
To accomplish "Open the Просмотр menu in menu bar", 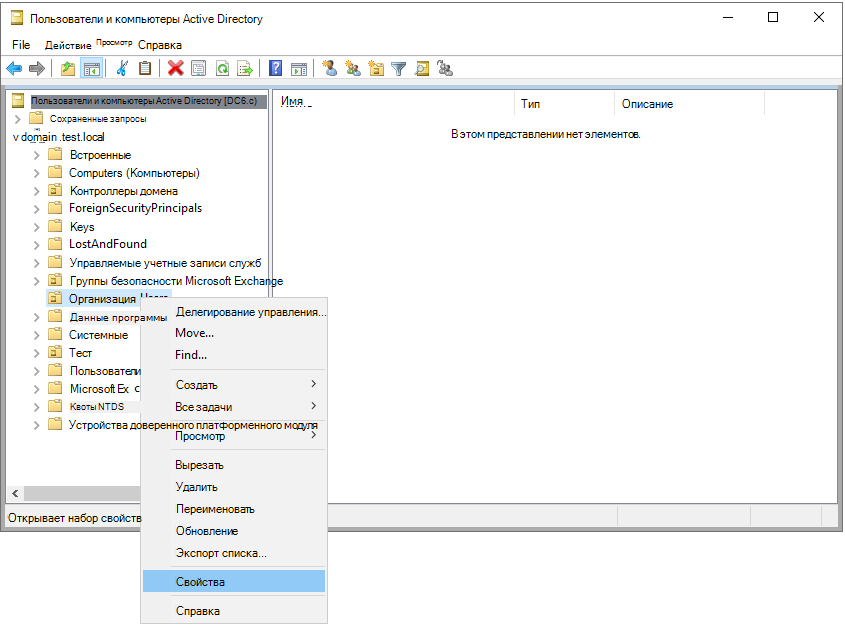I will tap(114, 42).
